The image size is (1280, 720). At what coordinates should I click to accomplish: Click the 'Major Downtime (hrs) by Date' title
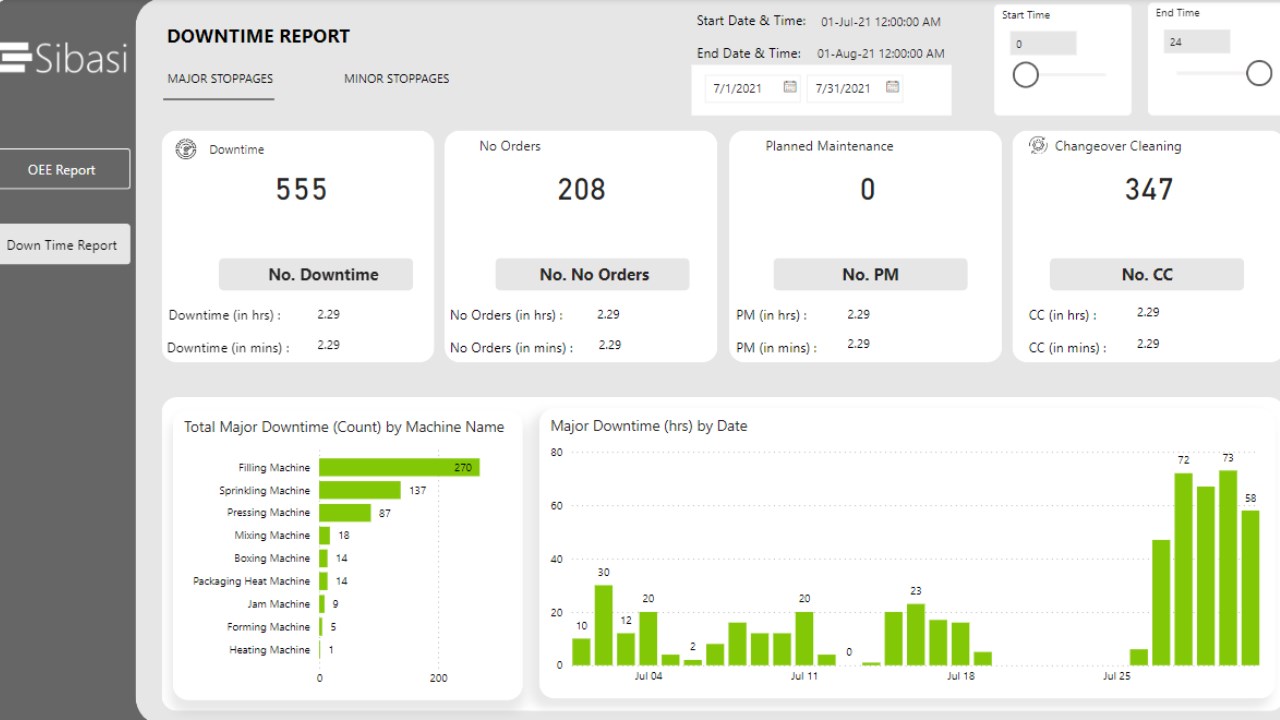tap(649, 426)
